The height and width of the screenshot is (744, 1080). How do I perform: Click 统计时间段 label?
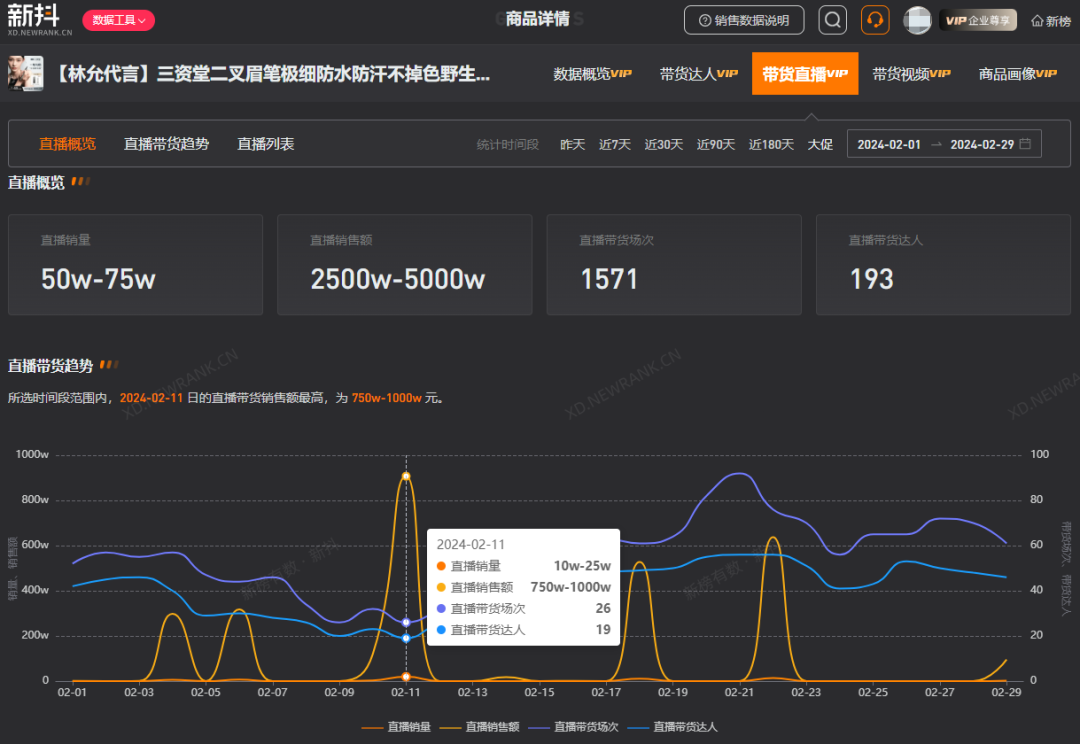click(x=508, y=145)
